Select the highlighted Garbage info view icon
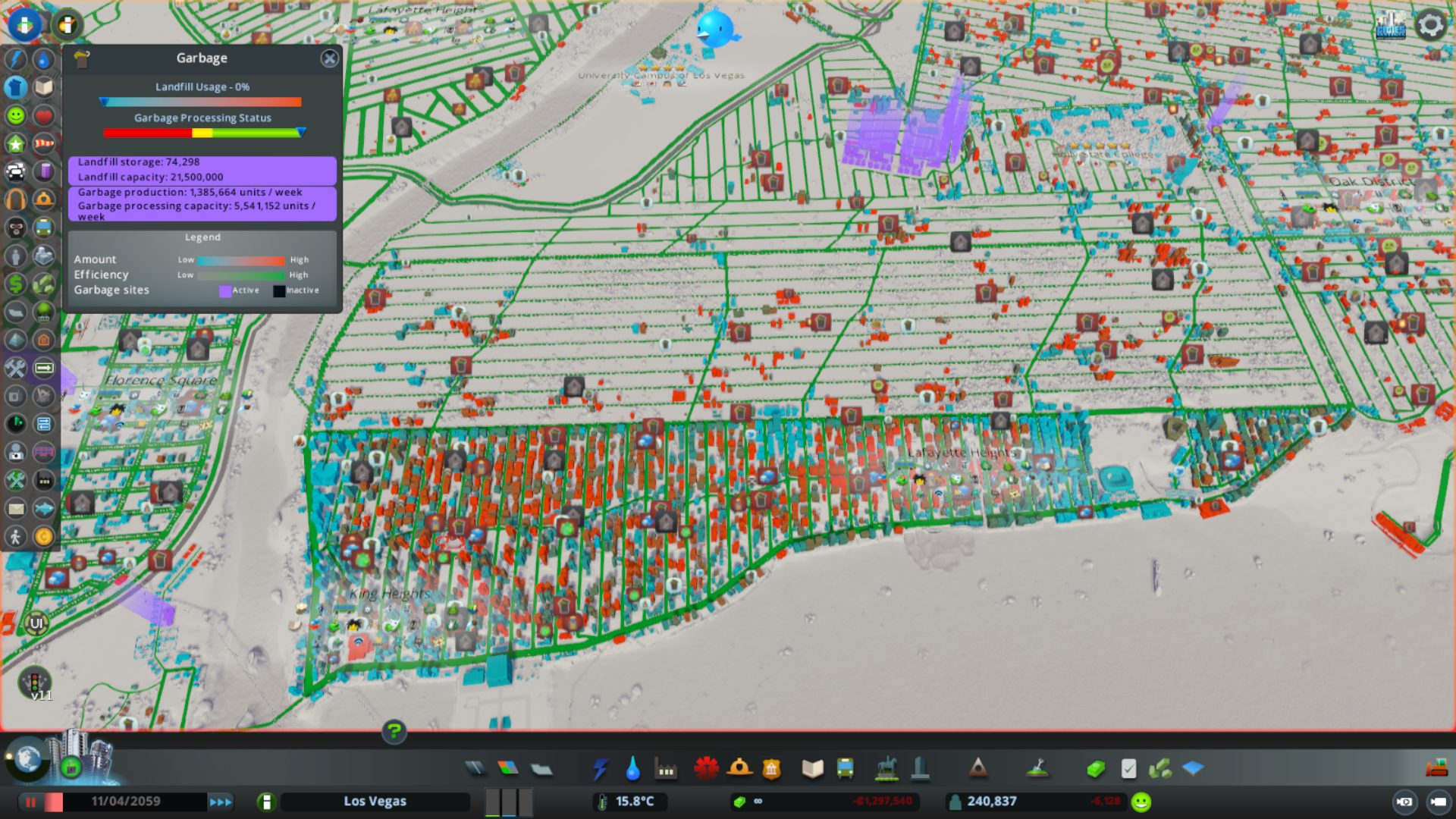 click(x=16, y=87)
